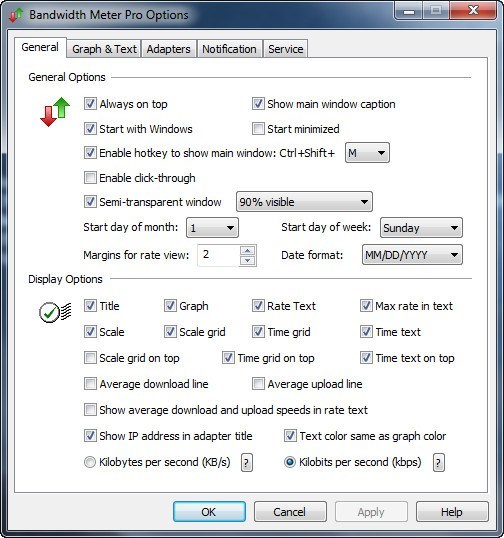504x538 pixels.
Task: Open the hotkey letter M dropdown
Action: (x=367, y=153)
